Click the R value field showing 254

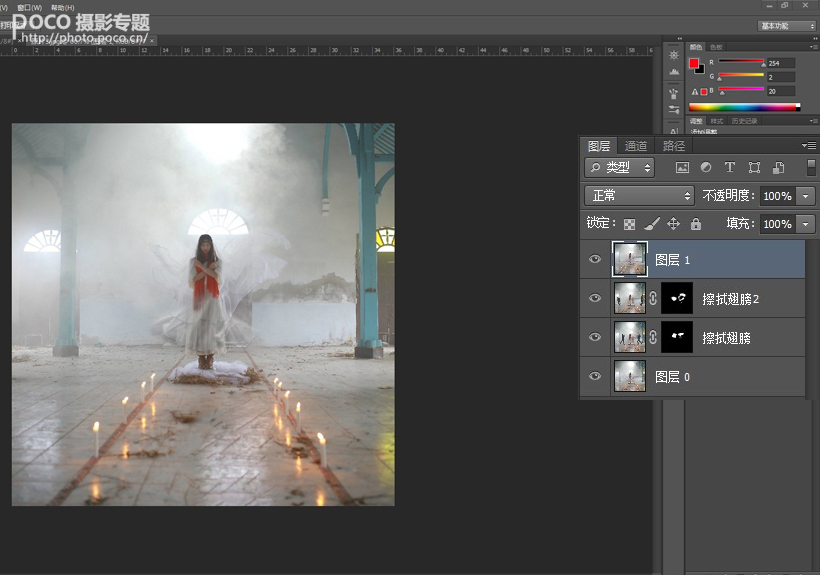tap(781, 63)
